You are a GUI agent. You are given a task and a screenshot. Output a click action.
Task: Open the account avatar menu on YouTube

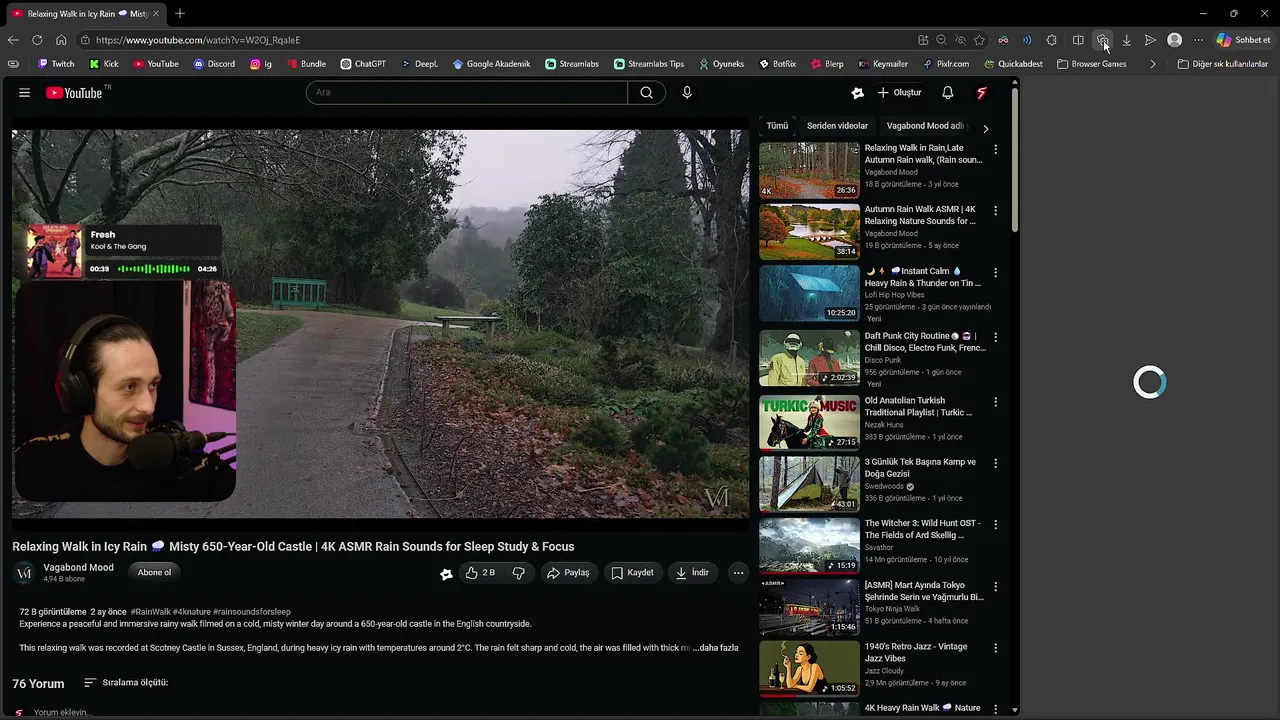tap(982, 93)
